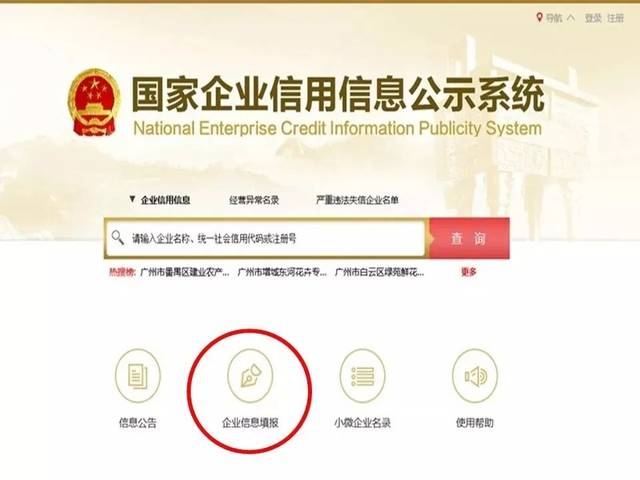The image size is (640, 480).
Task: Expand the 导航 navigation chevron
Action: (x=571, y=18)
